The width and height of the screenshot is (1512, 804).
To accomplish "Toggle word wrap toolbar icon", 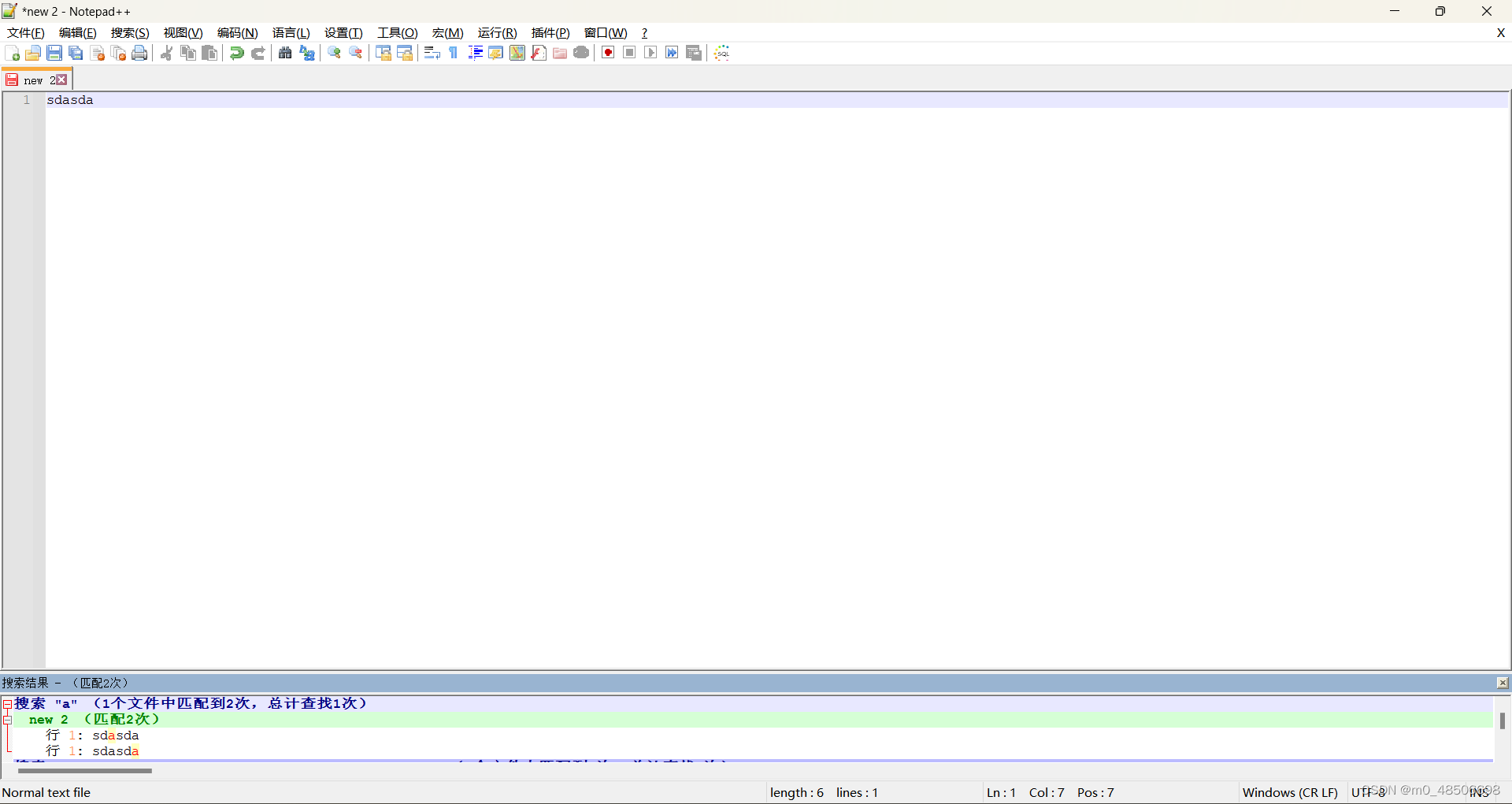I will (432, 53).
